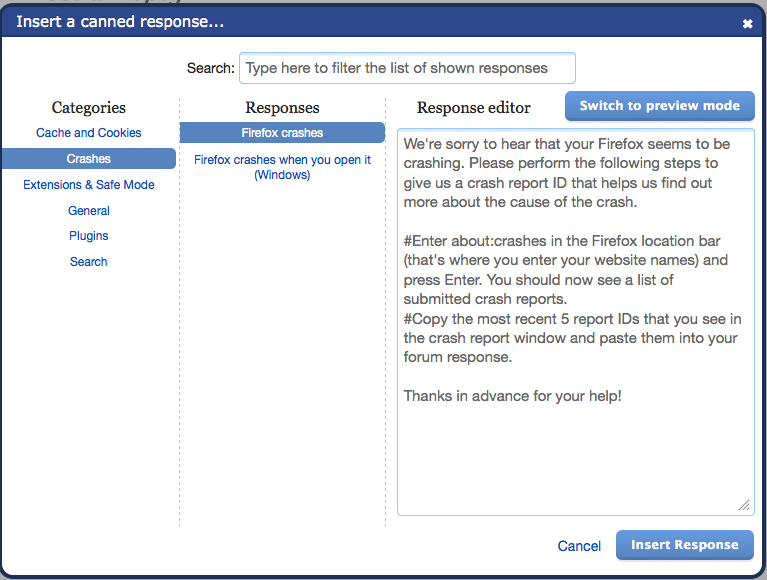This screenshot has width=767, height=580.
Task: Pick Firefox crashes when you open it (Windows)
Action: [x=282, y=167]
